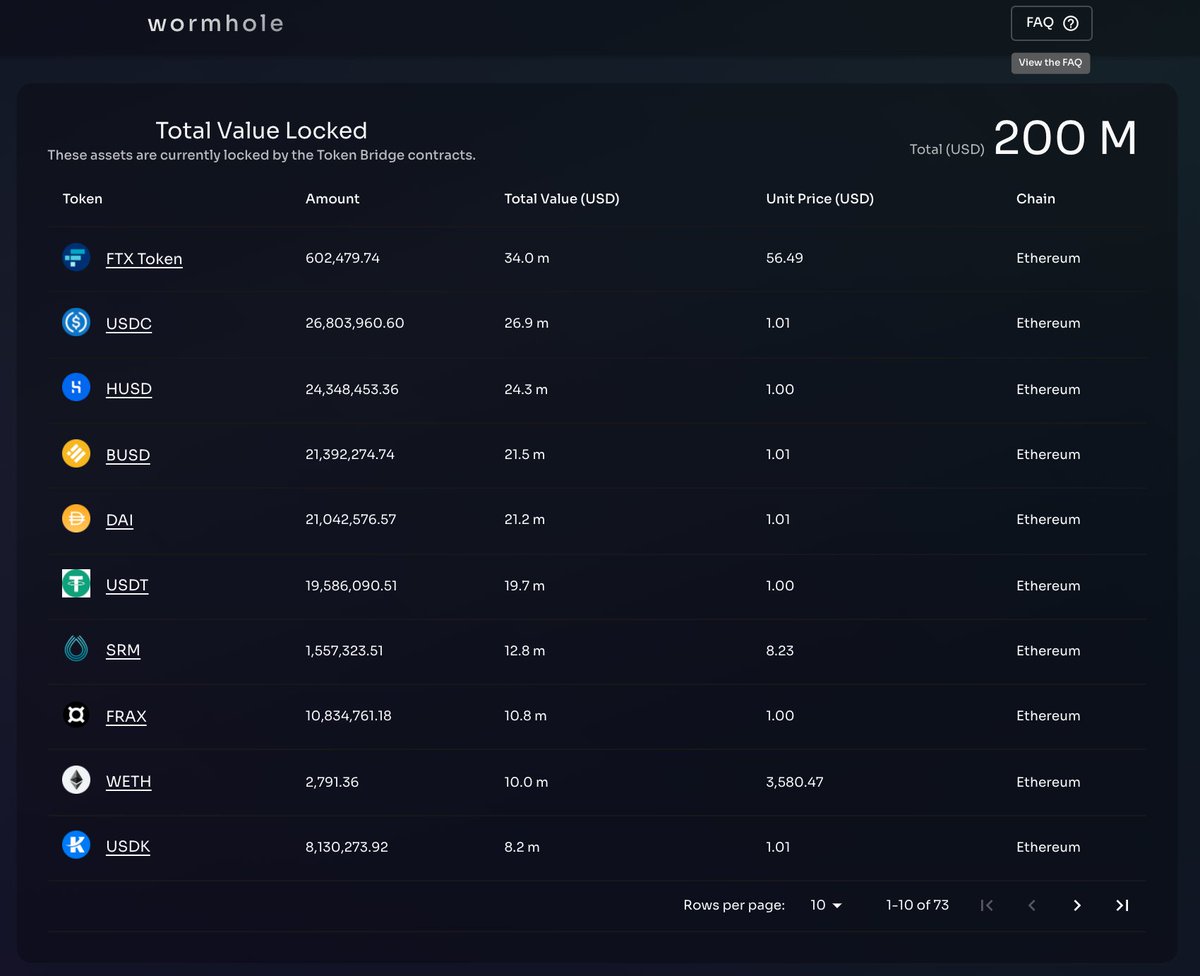This screenshot has width=1200, height=976.
Task: Click the amount 21,392,274.74
Action: coord(350,454)
